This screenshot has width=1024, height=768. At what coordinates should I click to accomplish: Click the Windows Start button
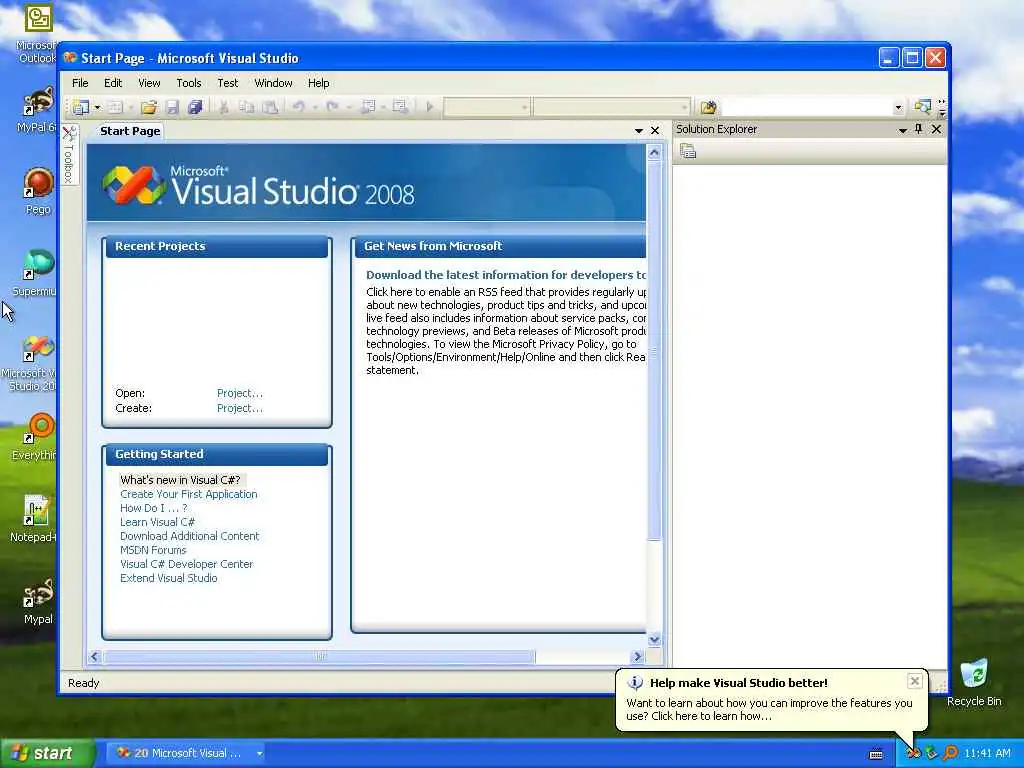coord(47,753)
